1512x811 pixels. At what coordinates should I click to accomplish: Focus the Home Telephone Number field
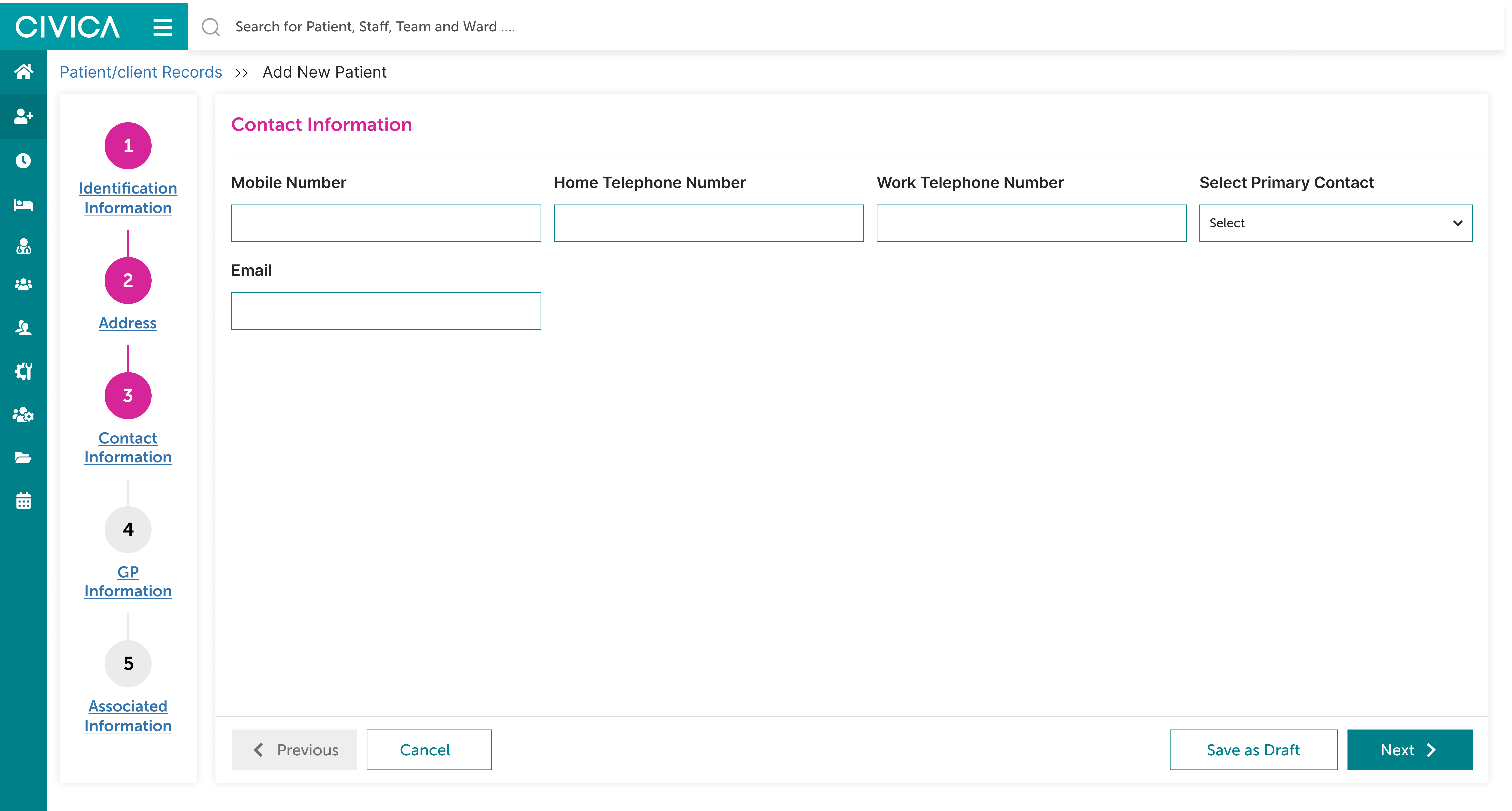coord(709,223)
